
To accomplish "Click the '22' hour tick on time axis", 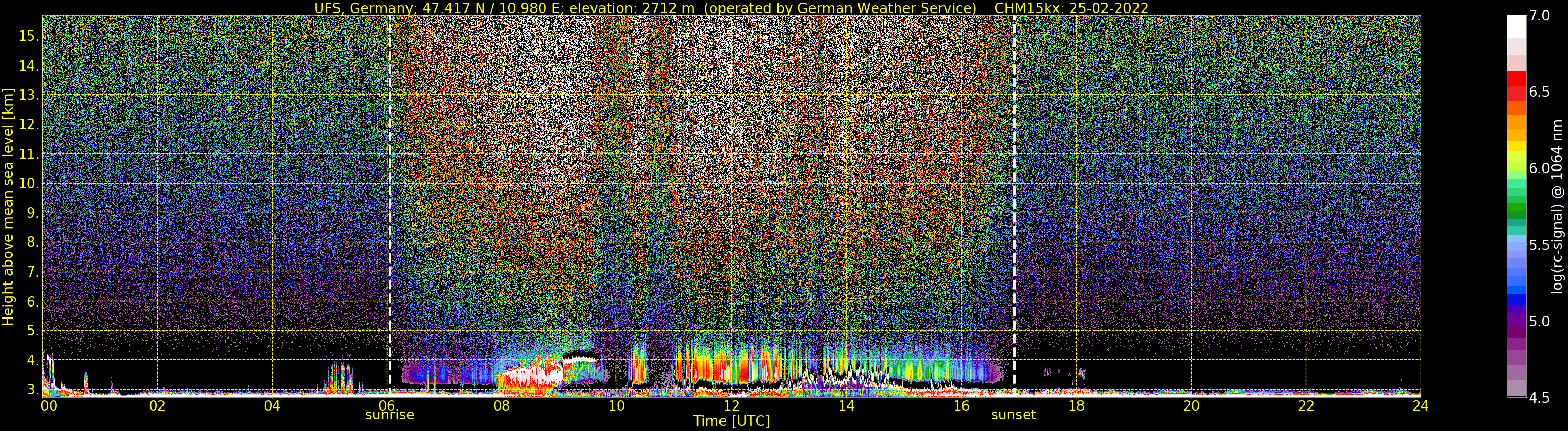I will pos(1306,405).
